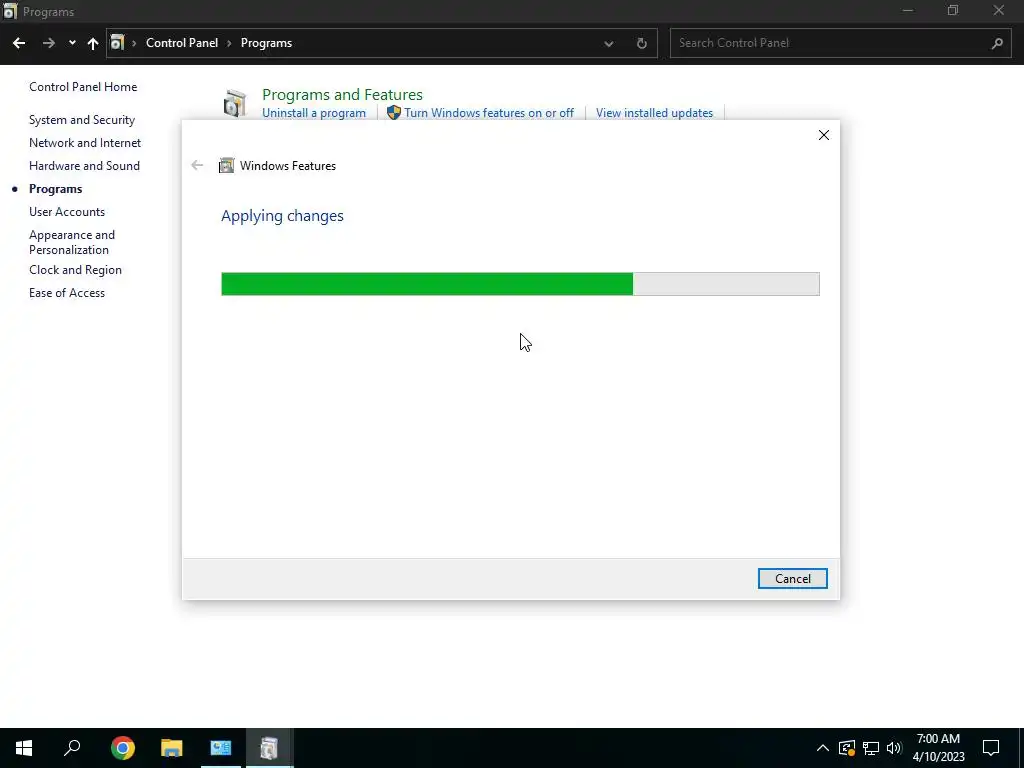1024x768 pixels.
Task: Open the recent locations dropdown arrow
Action: [72, 43]
